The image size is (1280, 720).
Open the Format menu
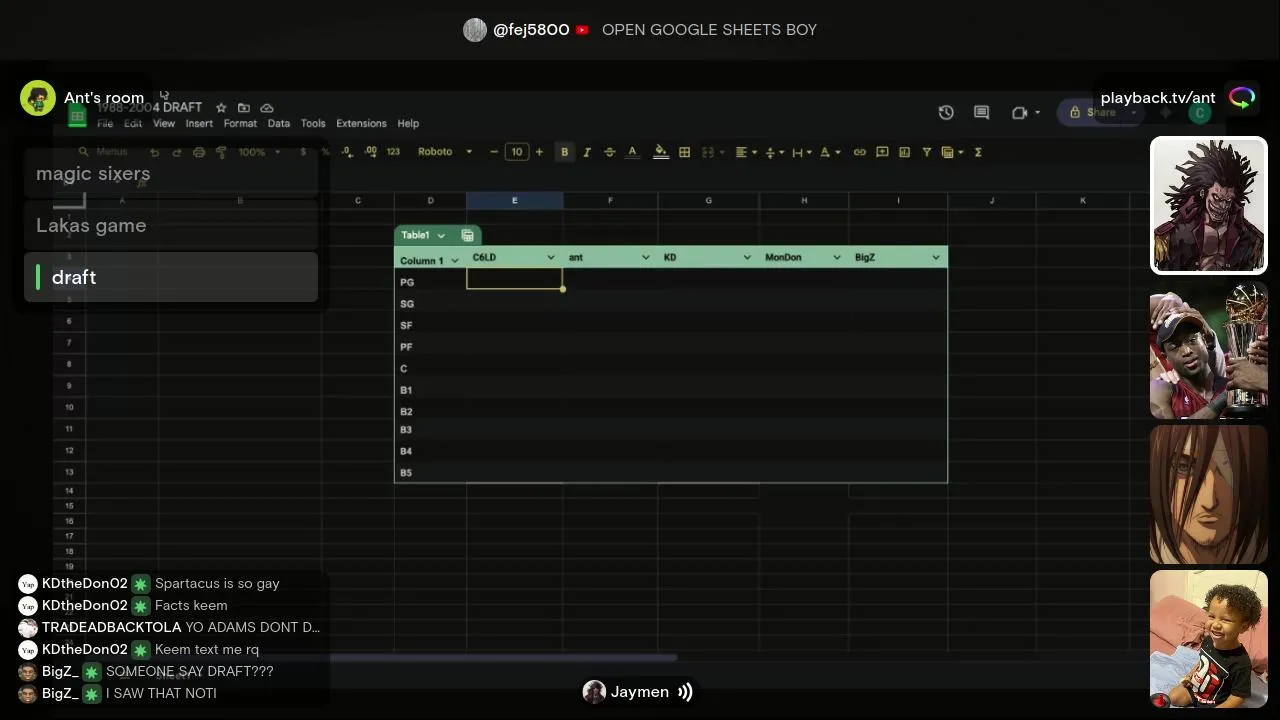point(240,124)
